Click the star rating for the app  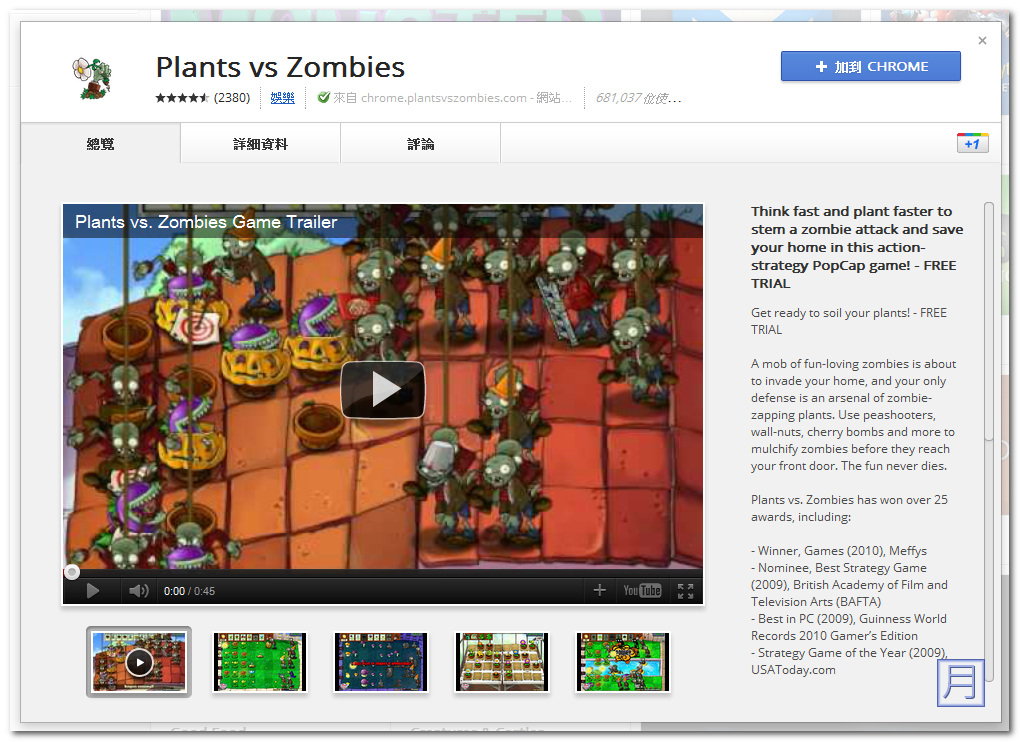click(182, 98)
